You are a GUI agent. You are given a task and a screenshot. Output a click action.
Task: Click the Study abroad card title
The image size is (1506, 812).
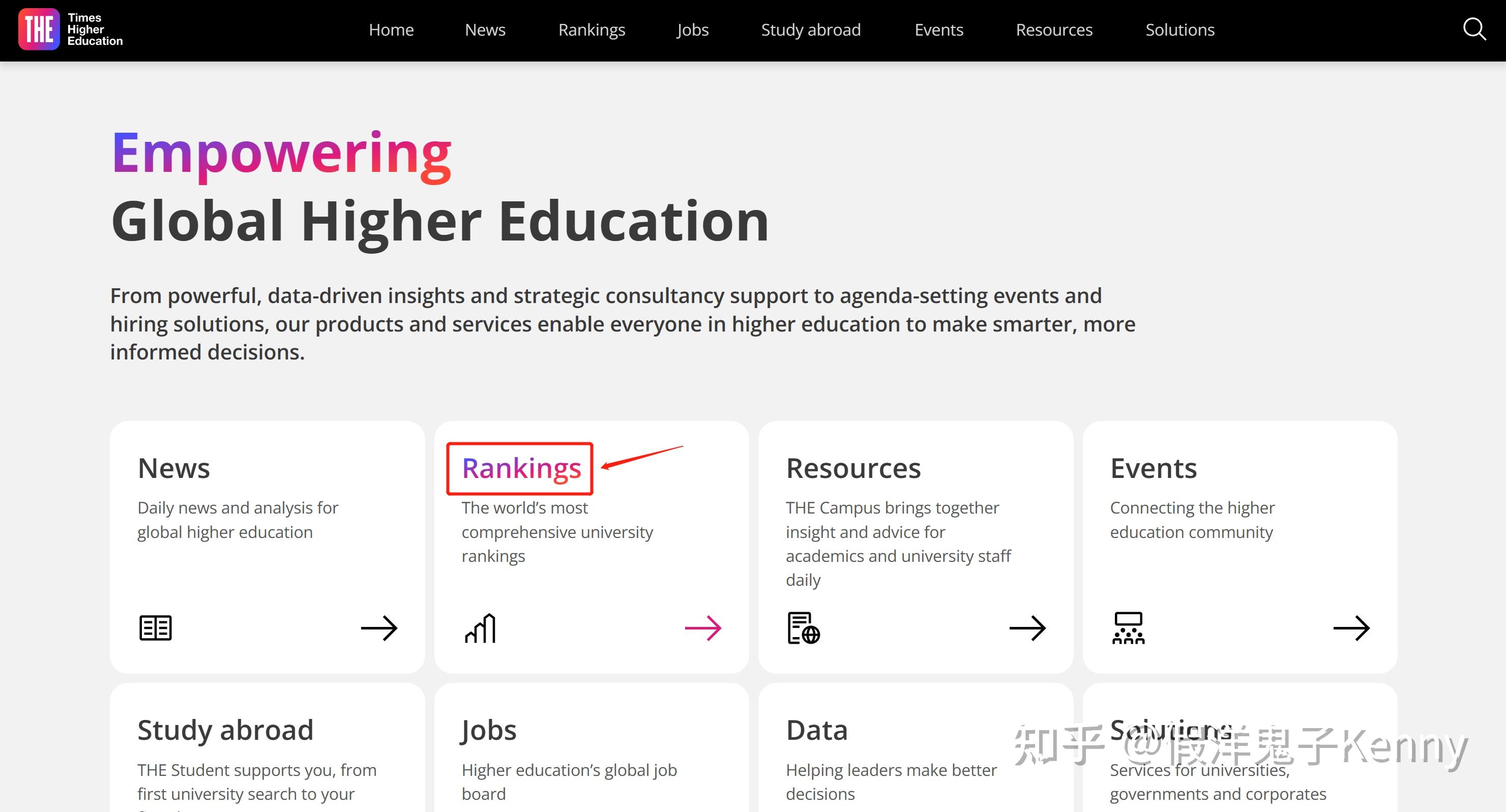pyautogui.click(x=225, y=730)
